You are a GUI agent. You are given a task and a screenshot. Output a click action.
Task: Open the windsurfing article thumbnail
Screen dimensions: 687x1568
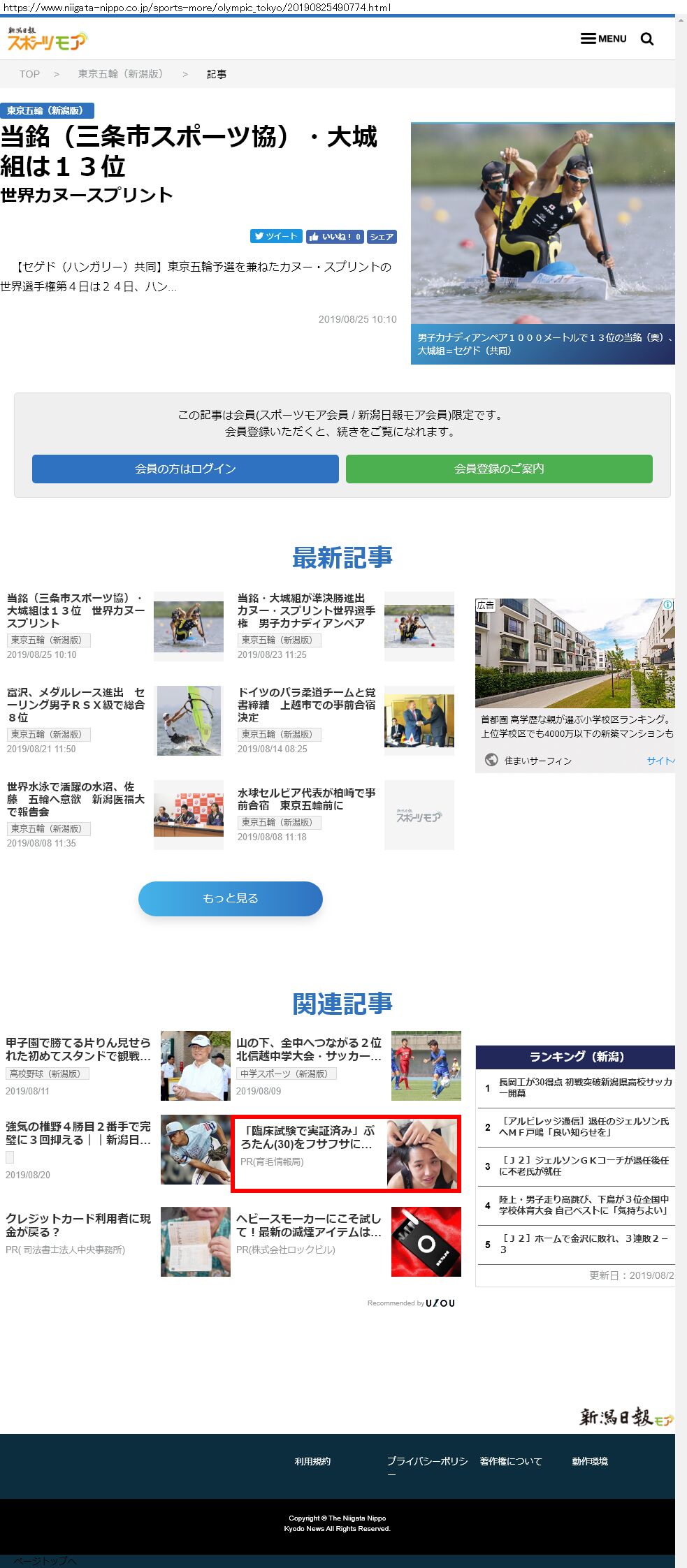[188, 720]
